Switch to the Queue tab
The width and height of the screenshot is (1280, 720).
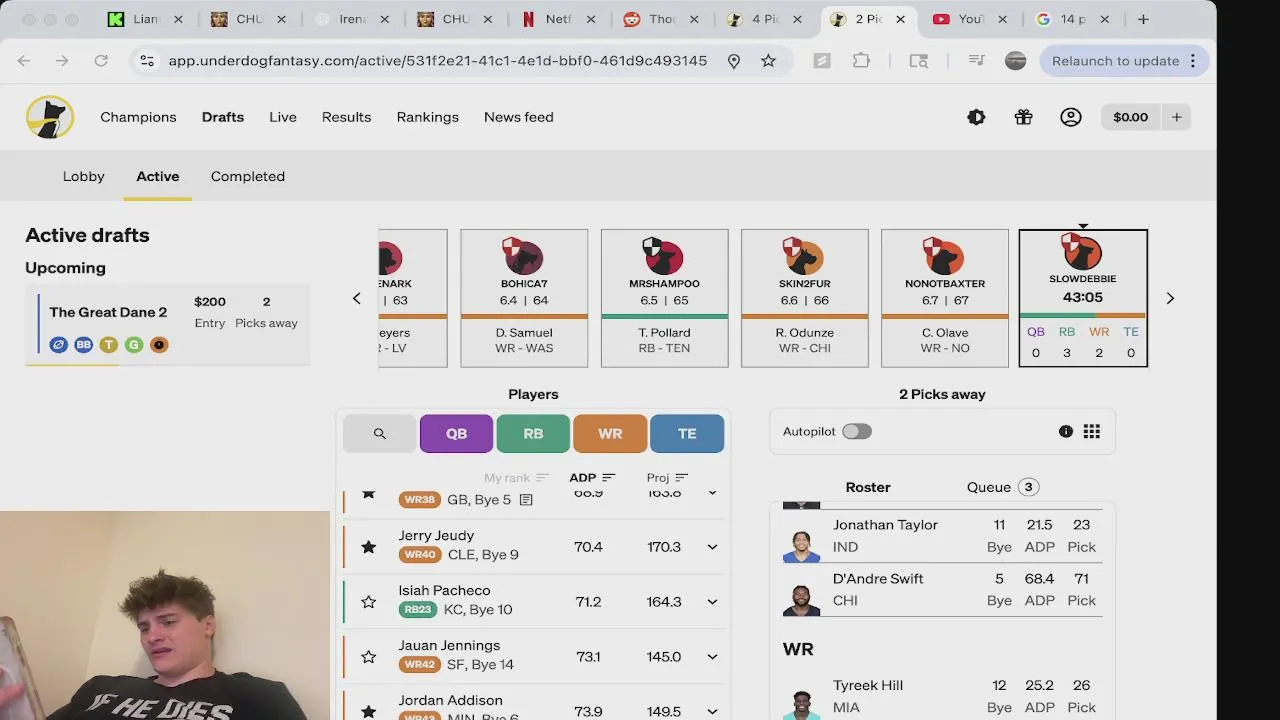(x=1002, y=487)
